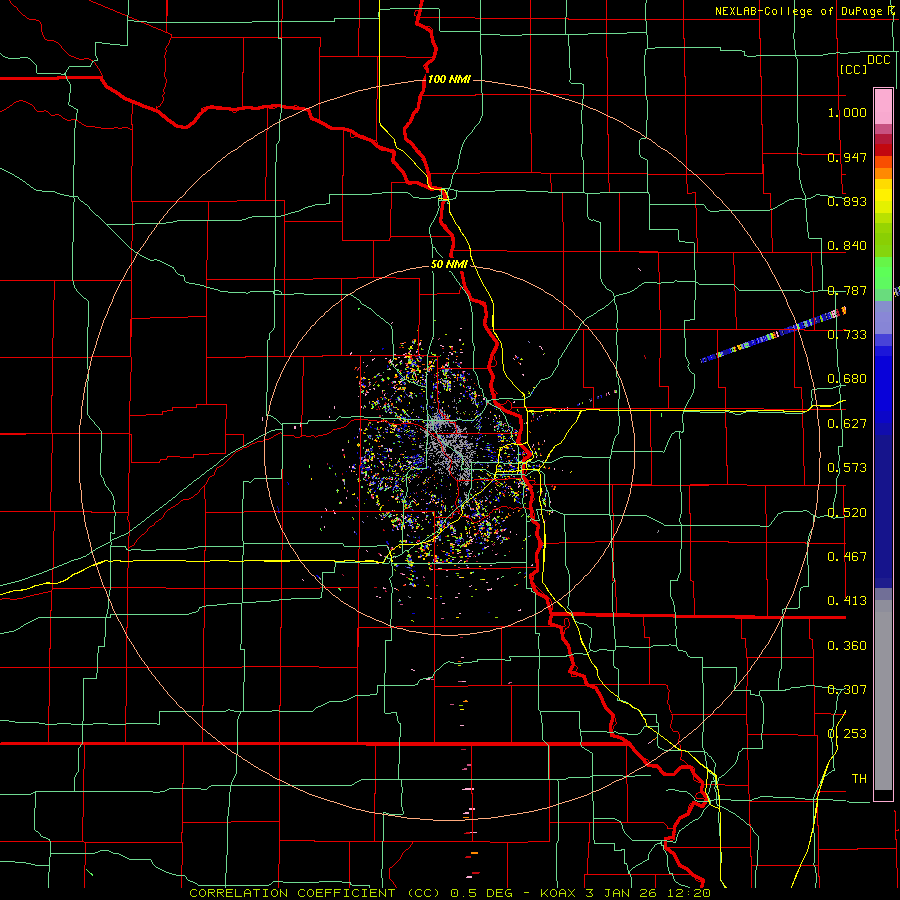Select the 0.680 color scale value
This screenshot has width=900, height=900.
[847, 379]
